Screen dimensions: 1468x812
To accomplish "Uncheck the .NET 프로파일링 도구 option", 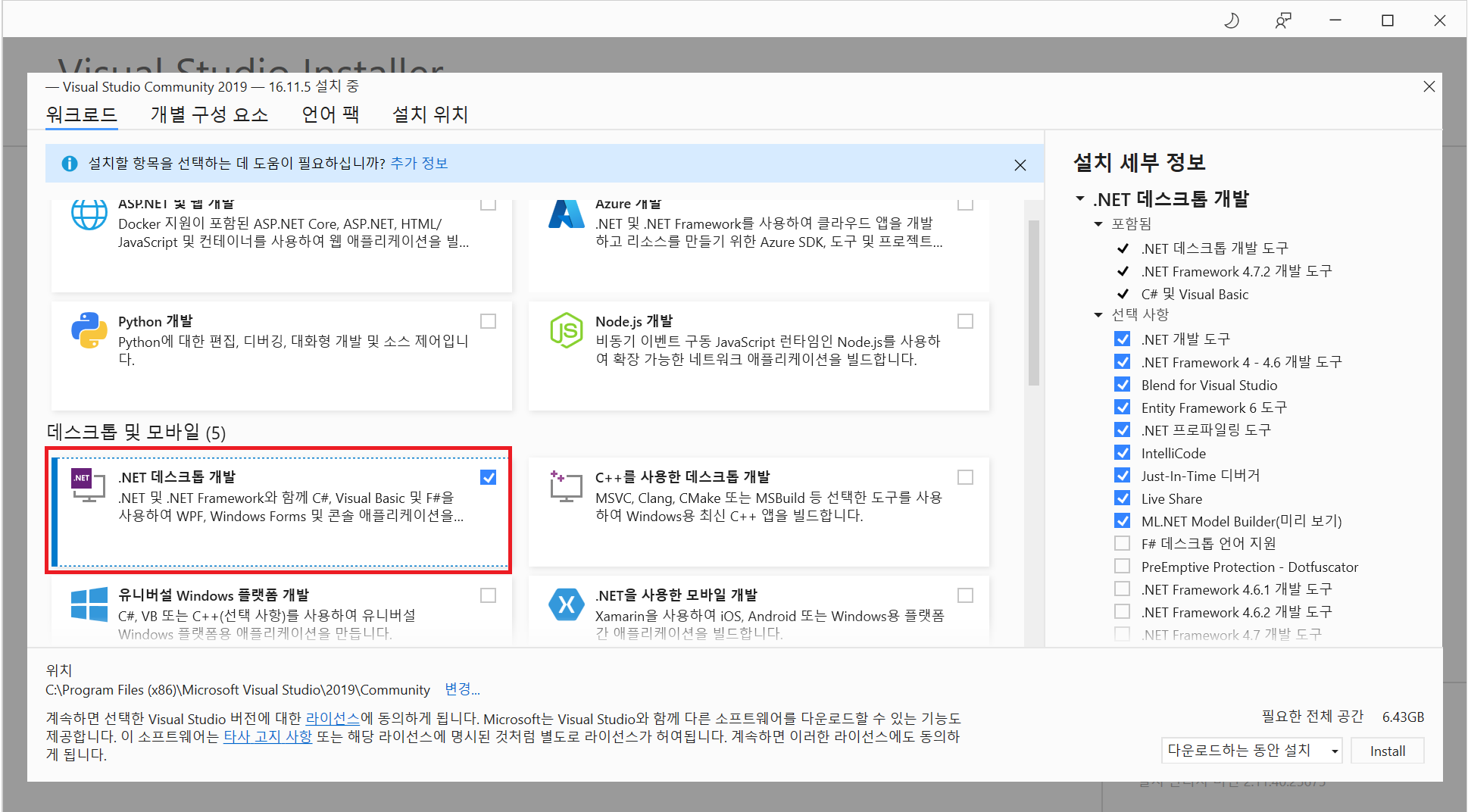I will click(1123, 429).
